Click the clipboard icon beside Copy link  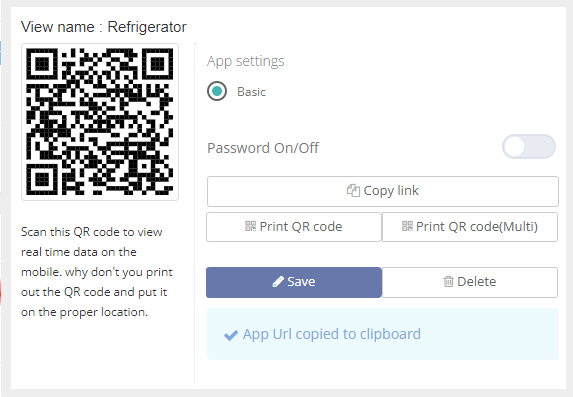(353, 190)
